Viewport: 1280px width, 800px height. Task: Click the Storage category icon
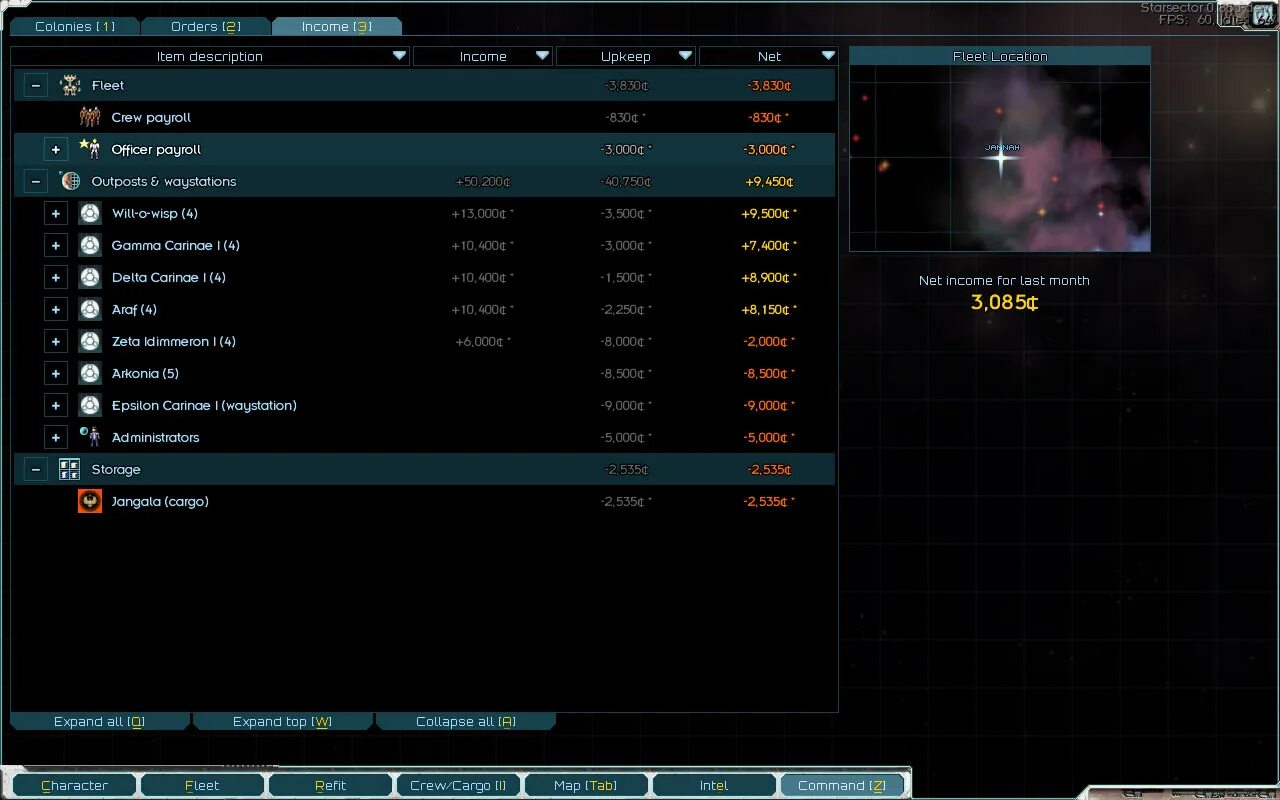[x=70, y=469]
